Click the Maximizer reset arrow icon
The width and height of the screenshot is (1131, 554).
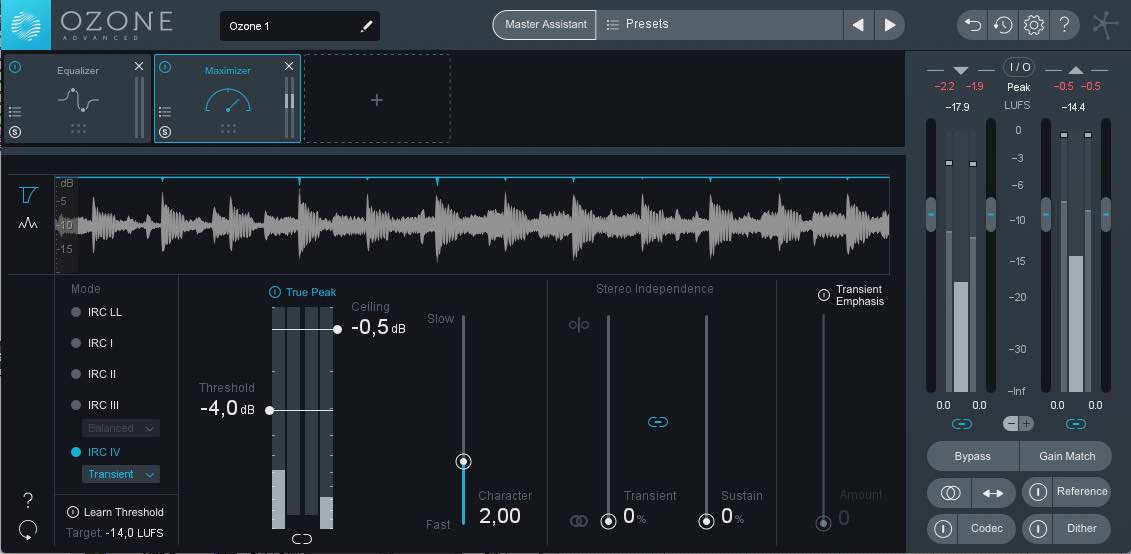(x=28, y=530)
